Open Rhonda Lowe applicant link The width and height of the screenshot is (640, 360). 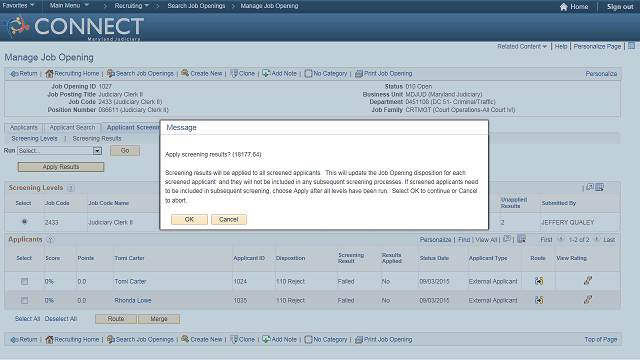(x=133, y=300)
